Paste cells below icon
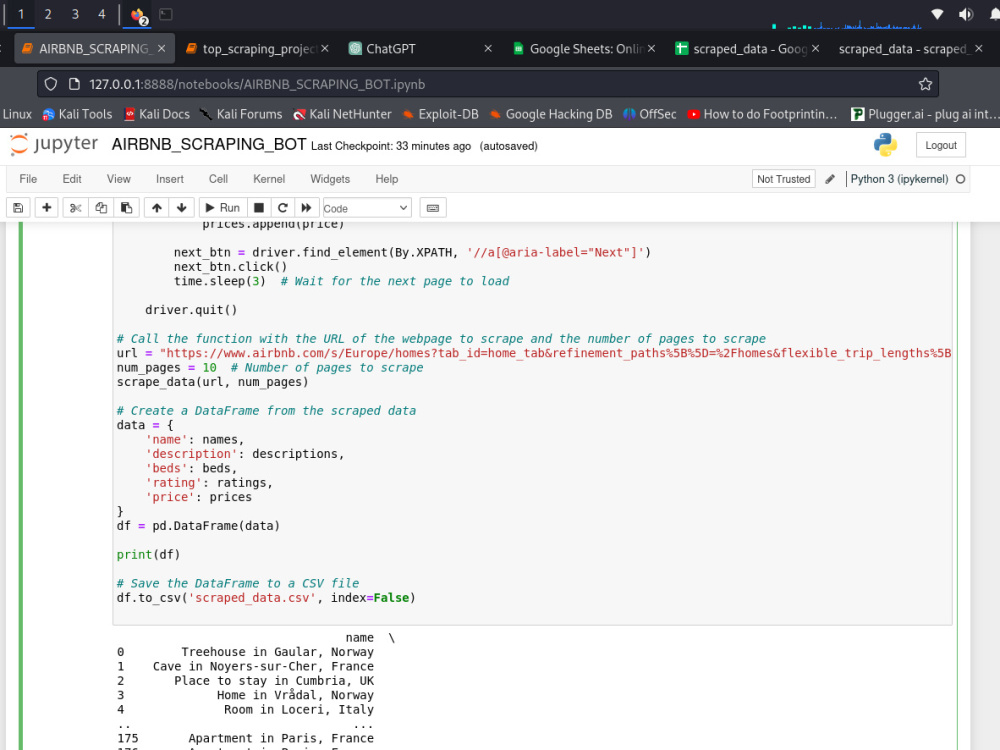The image size is (1000, 750). (126, 208)
